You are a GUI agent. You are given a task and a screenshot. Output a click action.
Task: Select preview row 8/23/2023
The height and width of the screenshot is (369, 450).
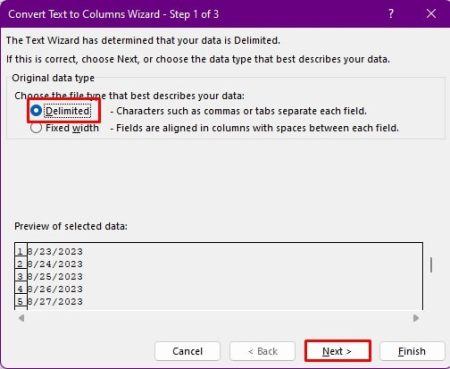55,251
